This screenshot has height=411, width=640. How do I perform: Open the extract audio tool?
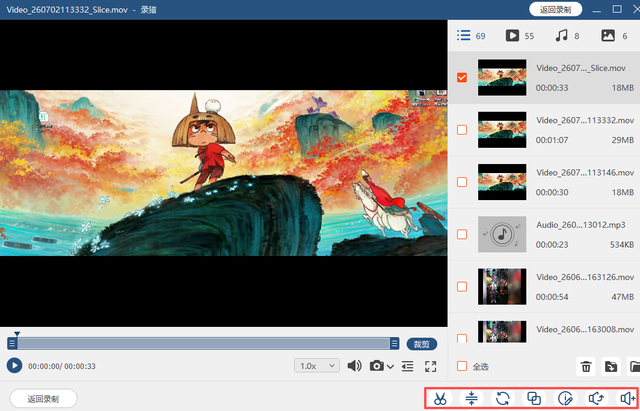pyautogui.click(x=596, y=398)
